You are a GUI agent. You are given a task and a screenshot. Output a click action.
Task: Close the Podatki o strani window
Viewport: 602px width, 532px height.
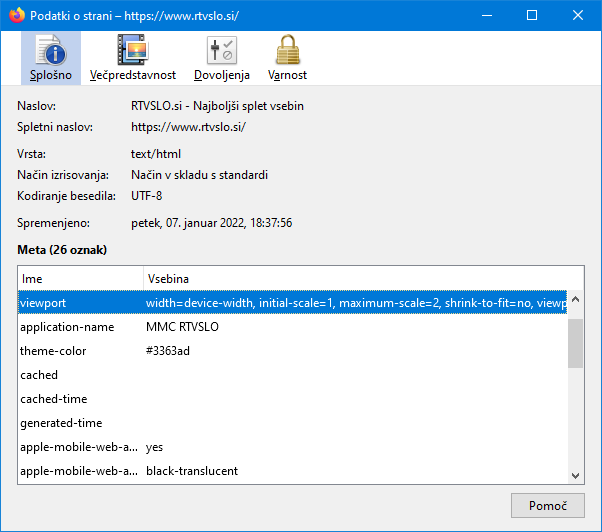[578, 15]
